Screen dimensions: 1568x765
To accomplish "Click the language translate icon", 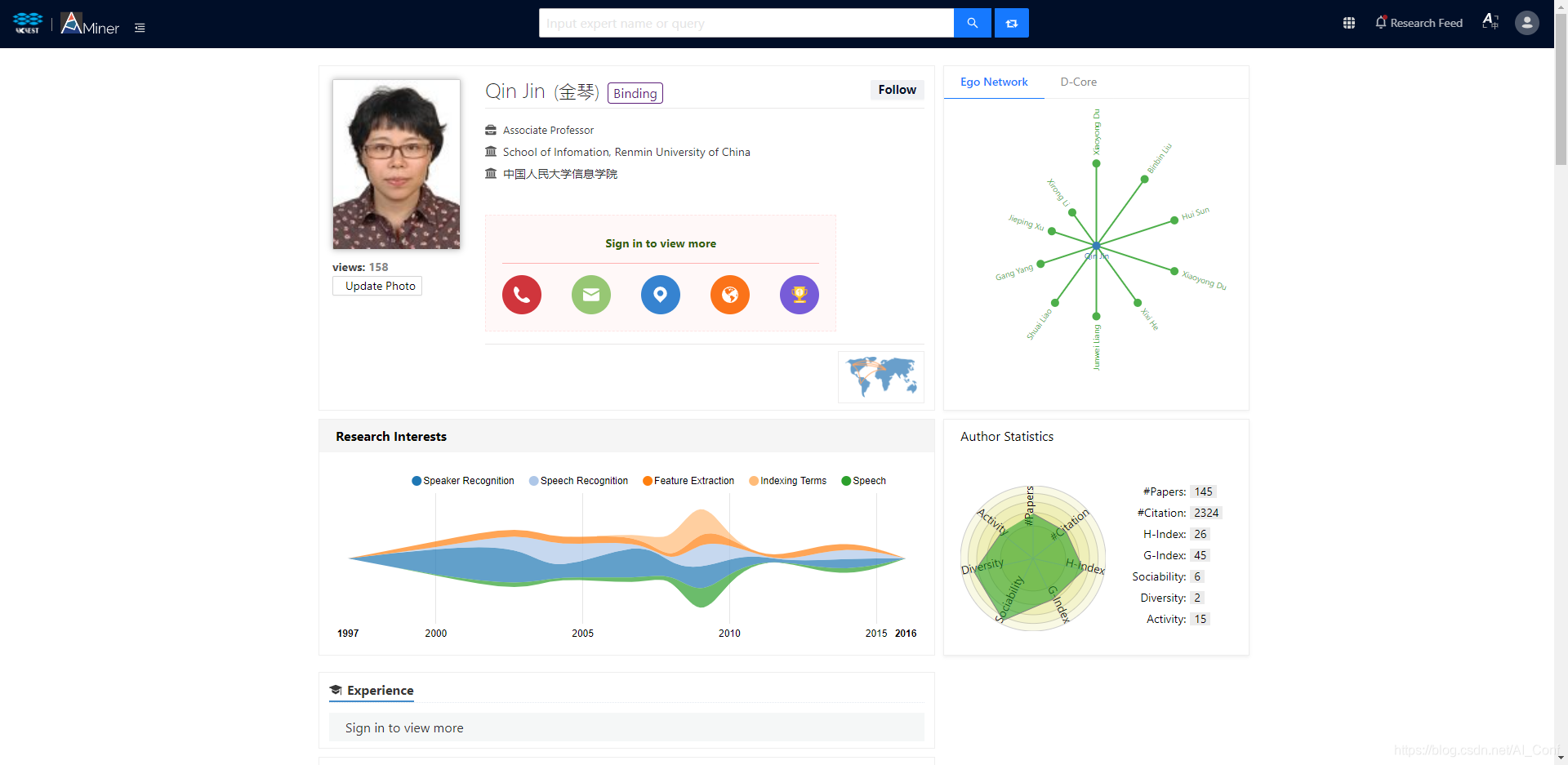I will pyautogui.click(x=1490, y=21).
